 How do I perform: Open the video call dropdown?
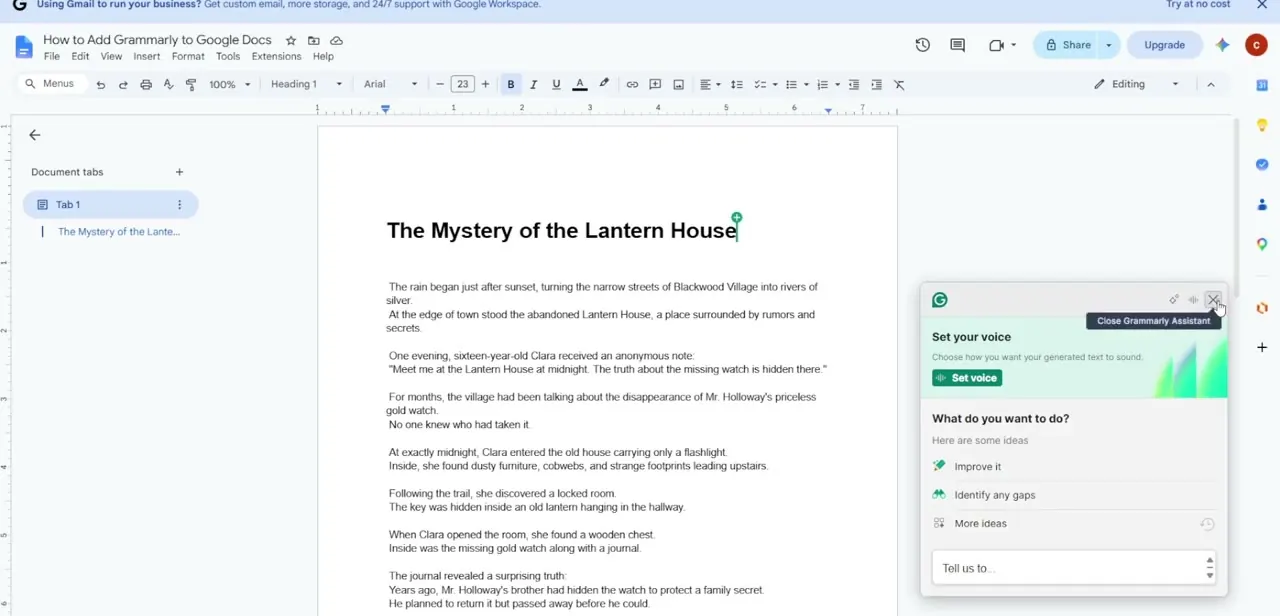1013,45
